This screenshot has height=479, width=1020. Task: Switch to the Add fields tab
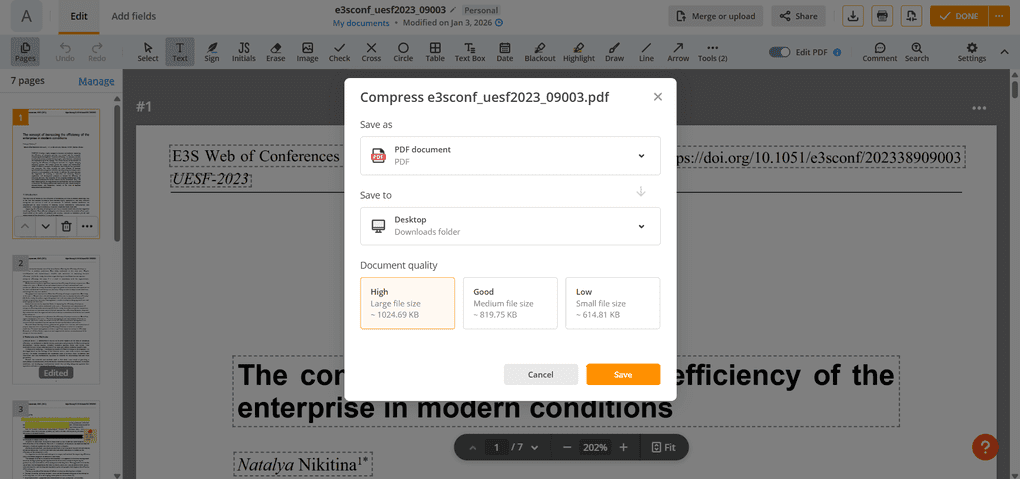tap(132, 16)
